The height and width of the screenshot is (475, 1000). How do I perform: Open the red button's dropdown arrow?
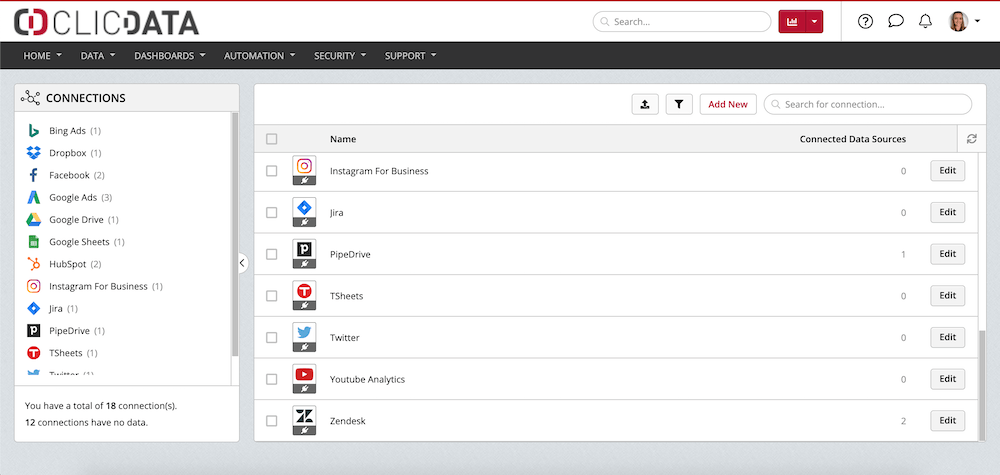coord(814,22)
